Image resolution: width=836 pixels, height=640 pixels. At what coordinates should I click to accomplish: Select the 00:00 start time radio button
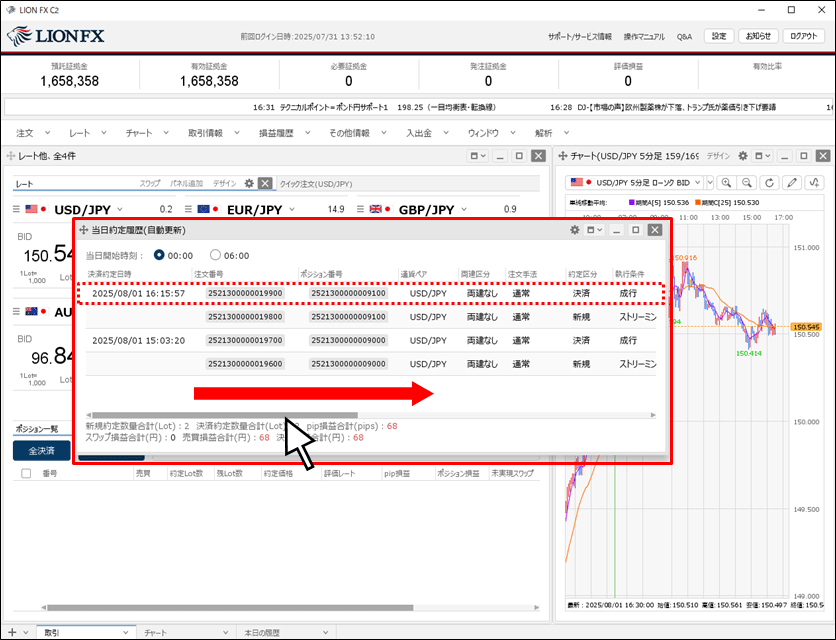[x=158, y=255]
